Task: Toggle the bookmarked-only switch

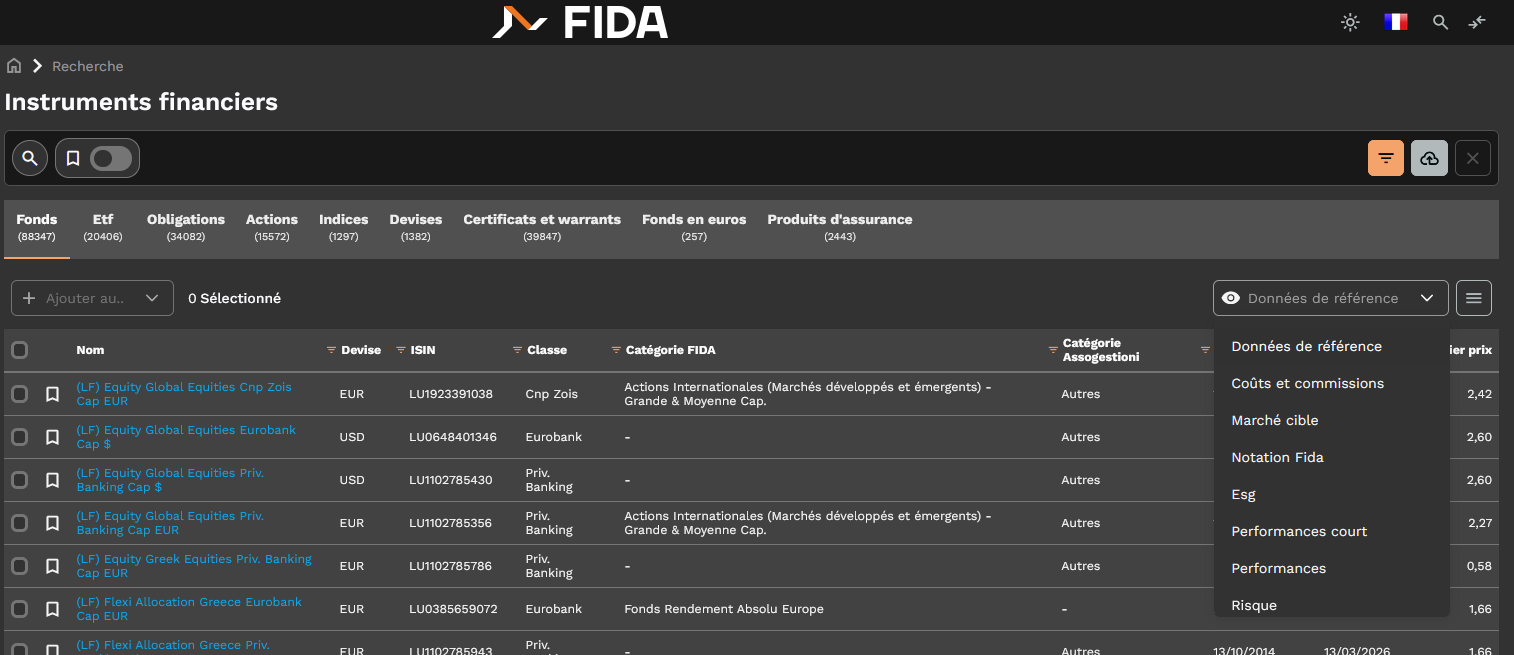Action: 110,158
